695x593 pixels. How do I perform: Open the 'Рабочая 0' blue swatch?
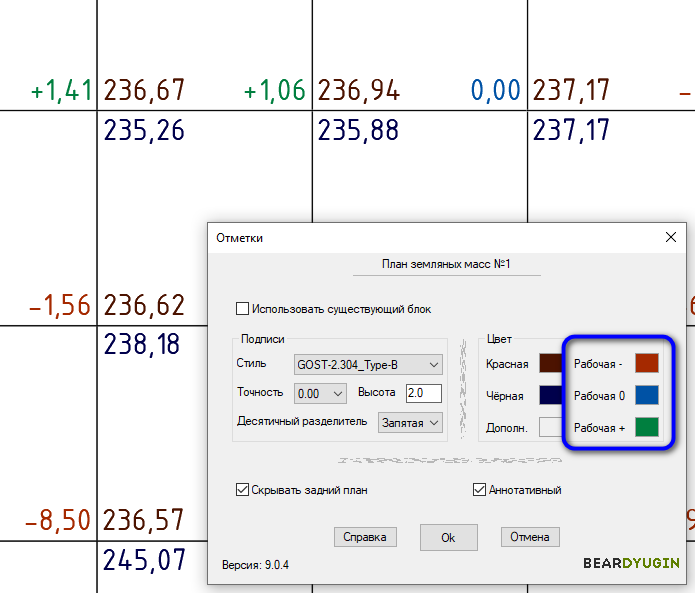tap(647, 395)
